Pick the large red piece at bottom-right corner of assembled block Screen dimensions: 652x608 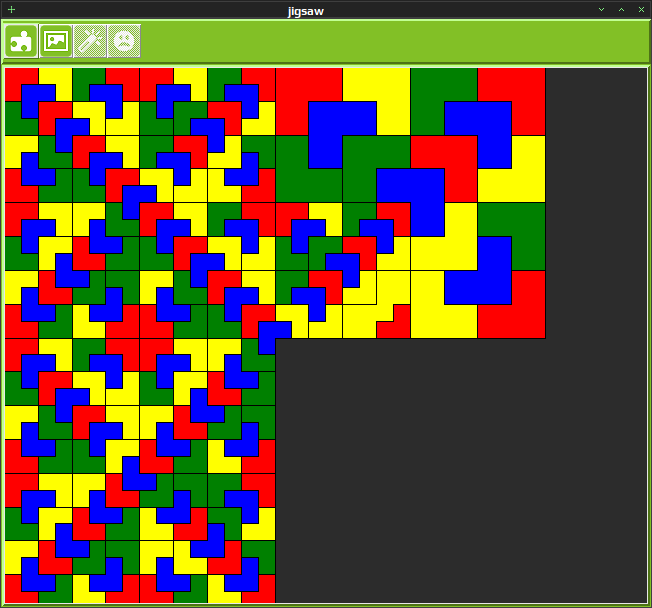[528, 321]
